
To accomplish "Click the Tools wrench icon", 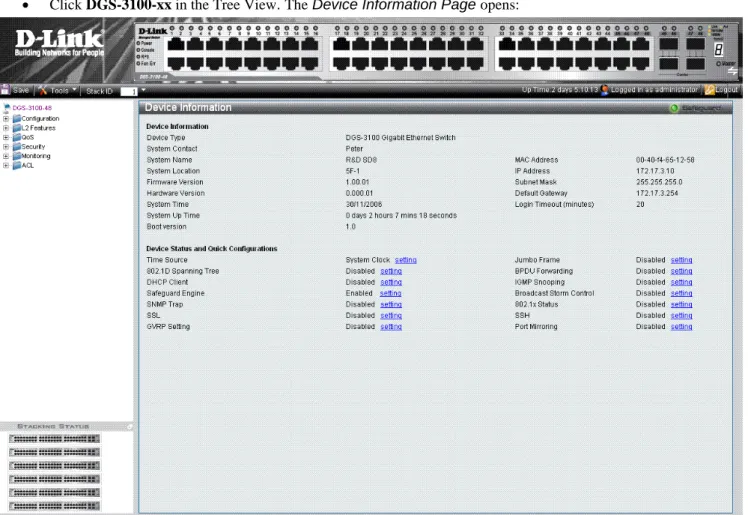I will click(43, 90).
